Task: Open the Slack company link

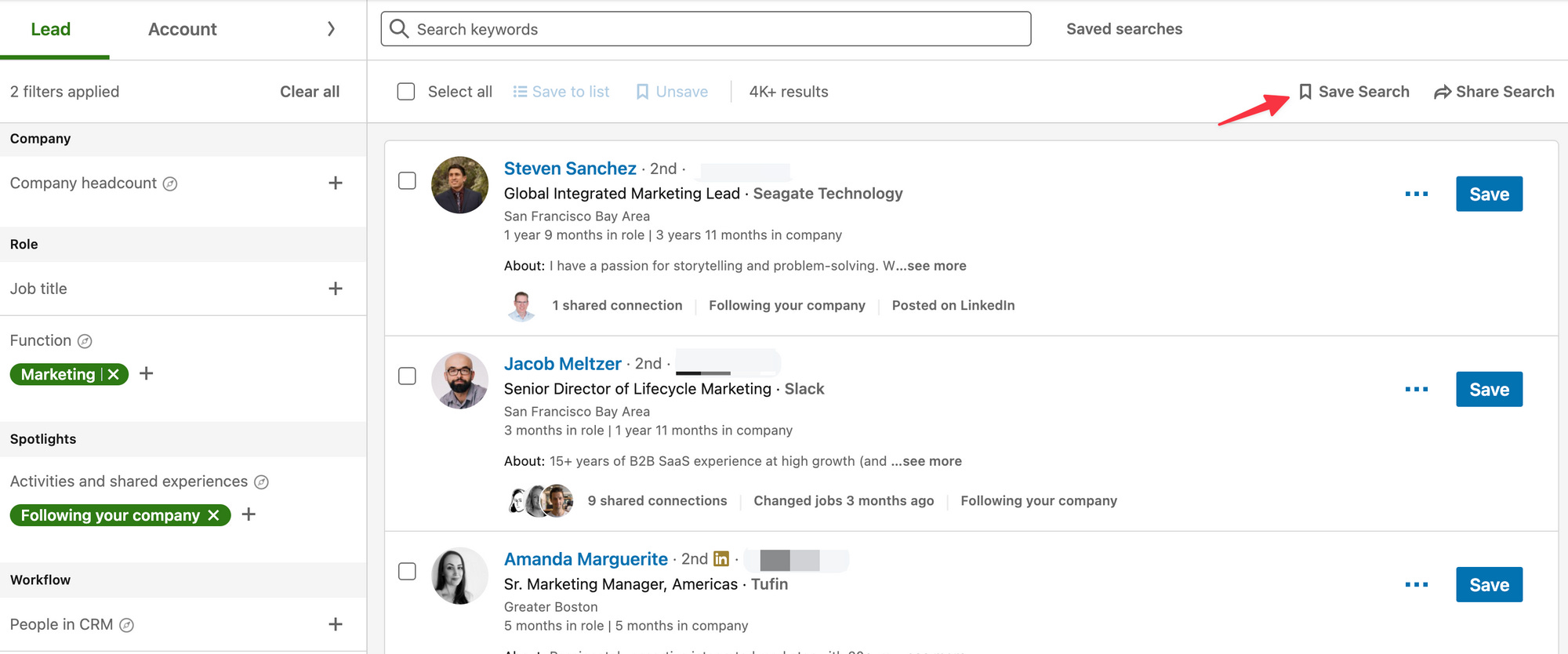Action: point(804,389)
